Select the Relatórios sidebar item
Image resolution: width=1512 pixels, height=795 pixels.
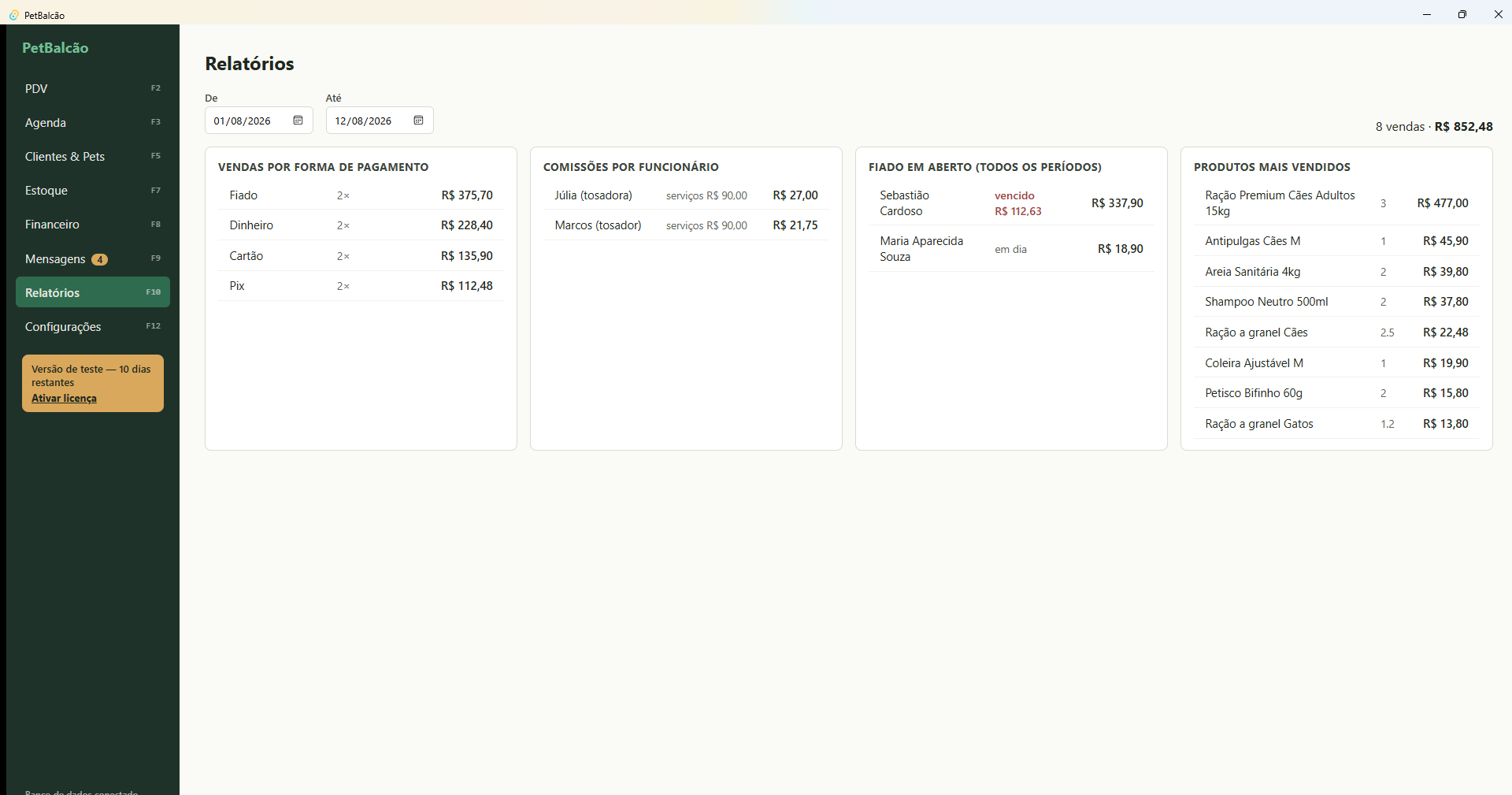(93, 292)
